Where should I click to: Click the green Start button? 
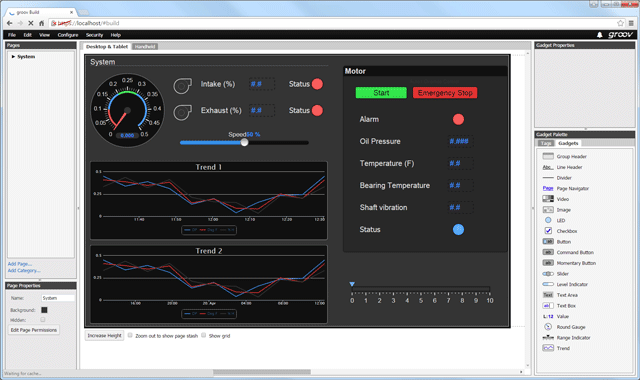point(381,93)
